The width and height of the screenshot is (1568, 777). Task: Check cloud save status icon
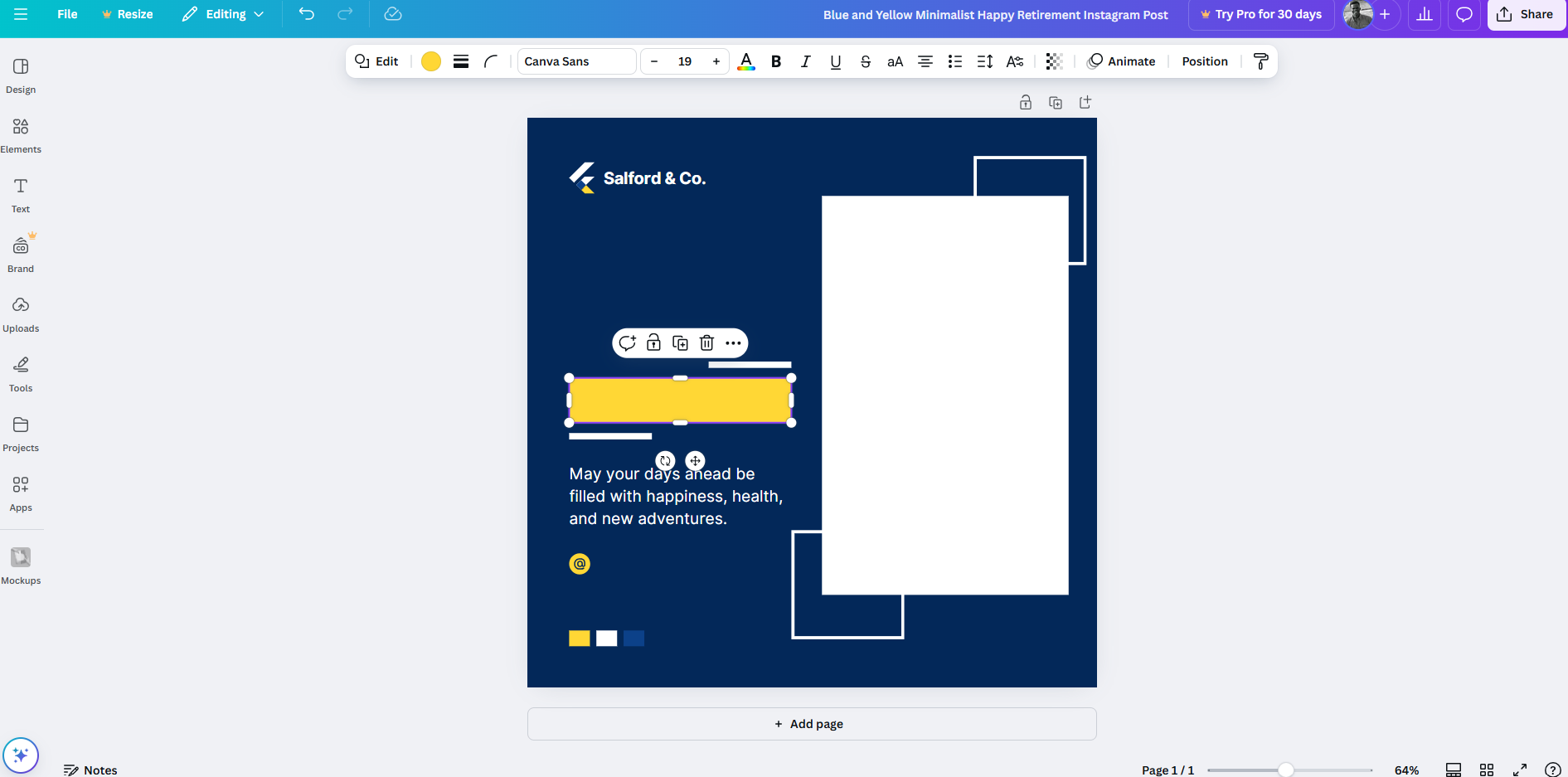tap(393, 14)
